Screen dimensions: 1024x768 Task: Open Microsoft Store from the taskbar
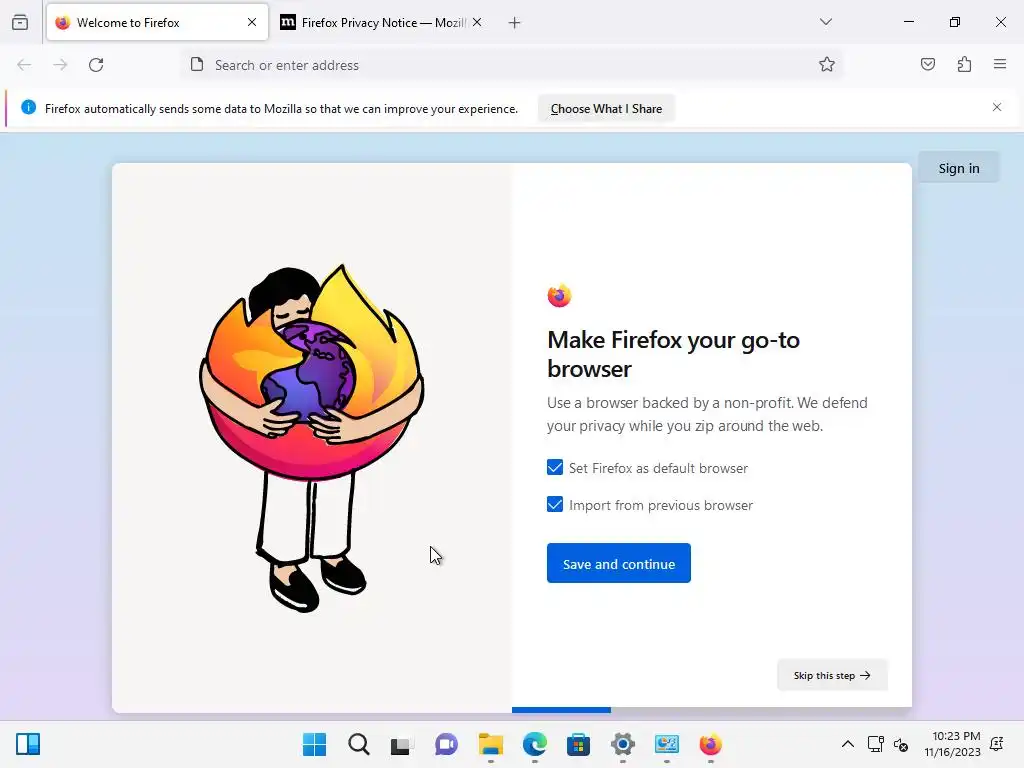coord(578,744)
